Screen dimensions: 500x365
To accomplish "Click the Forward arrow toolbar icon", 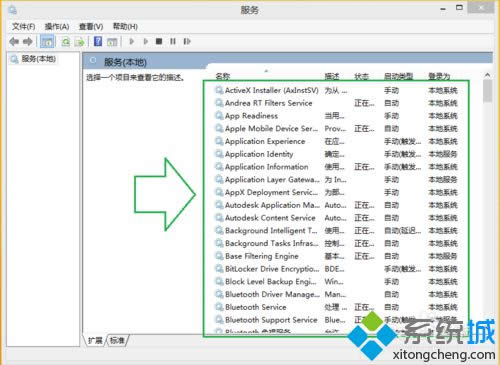I will tap(28, 42).
